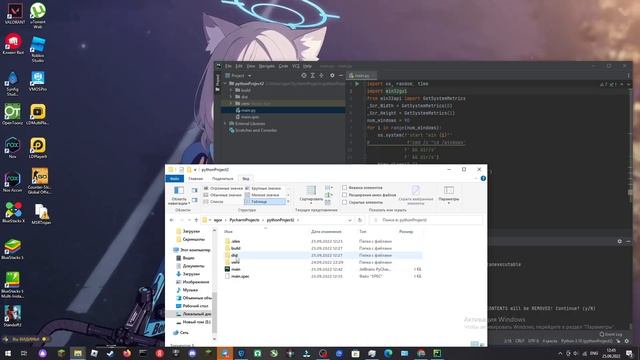Open the VCS menu in PyCharm
The height and width of the screenshot is (360, 640).
coord(296,66)
